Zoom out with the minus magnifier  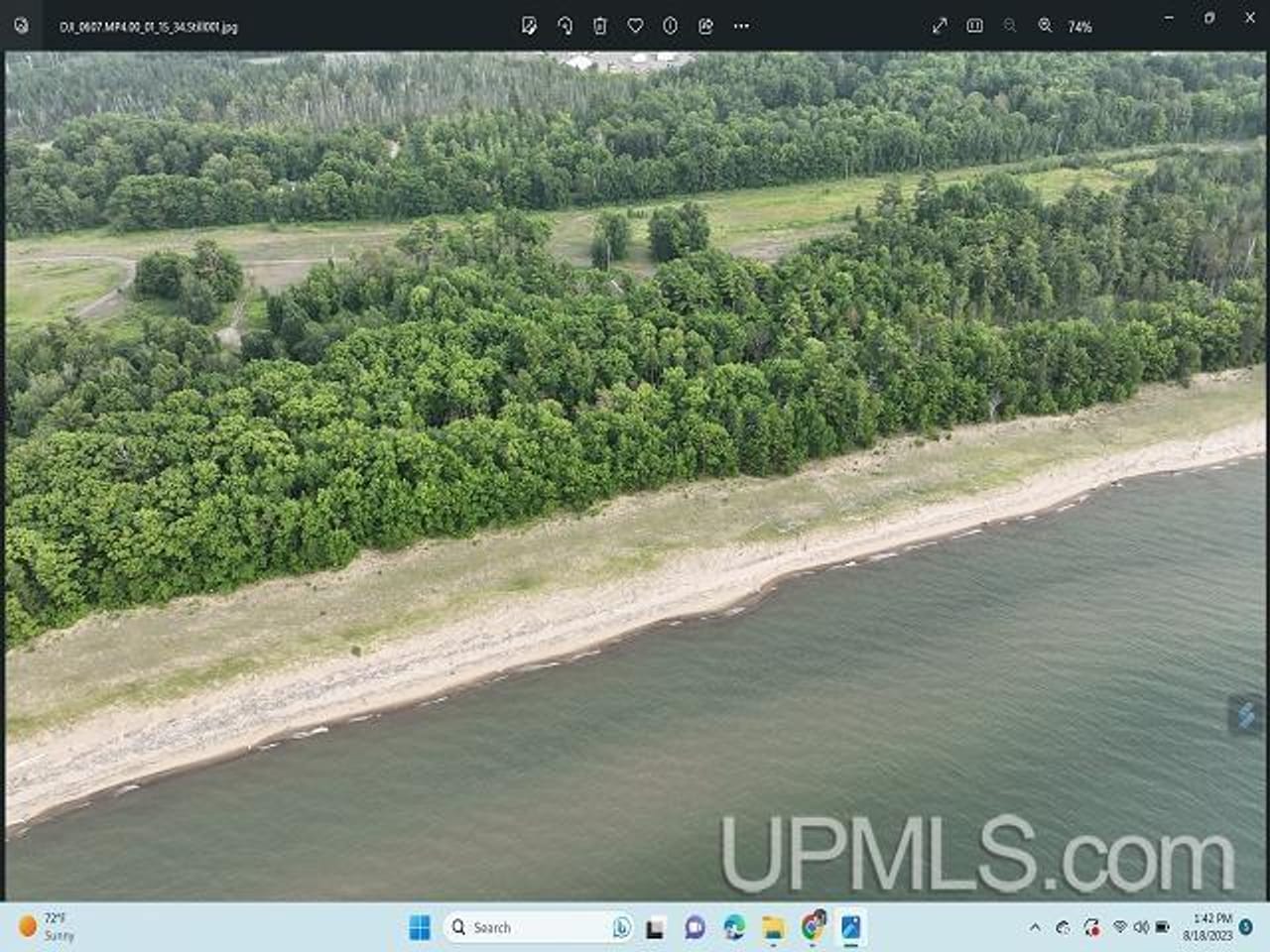coord(1009,26)
